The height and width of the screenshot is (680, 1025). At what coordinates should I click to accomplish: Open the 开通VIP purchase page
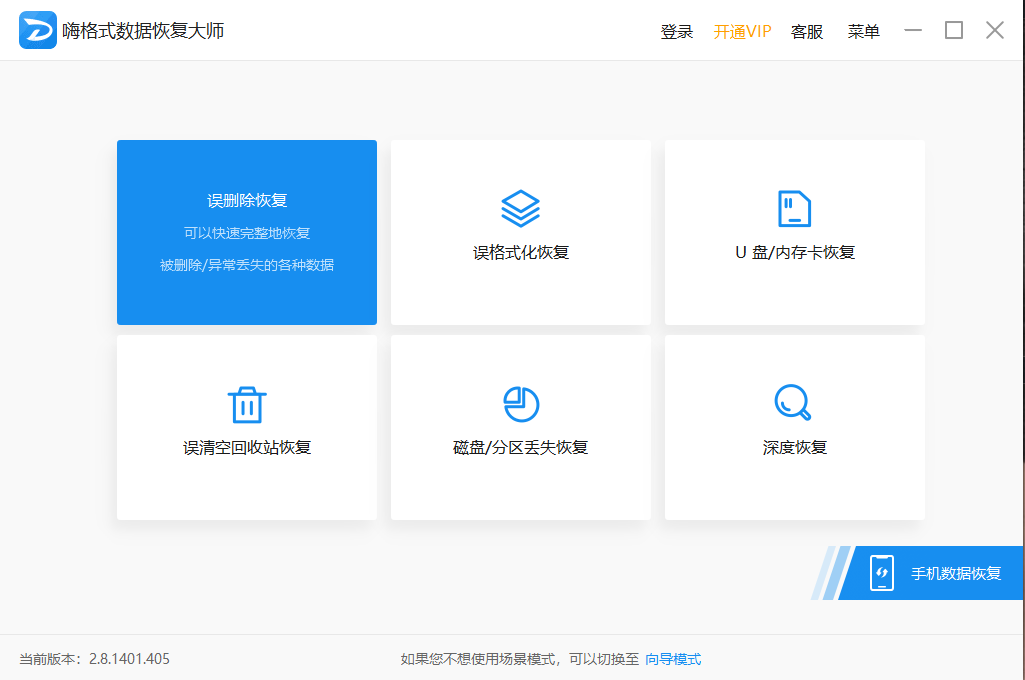[x=742, y=31]
